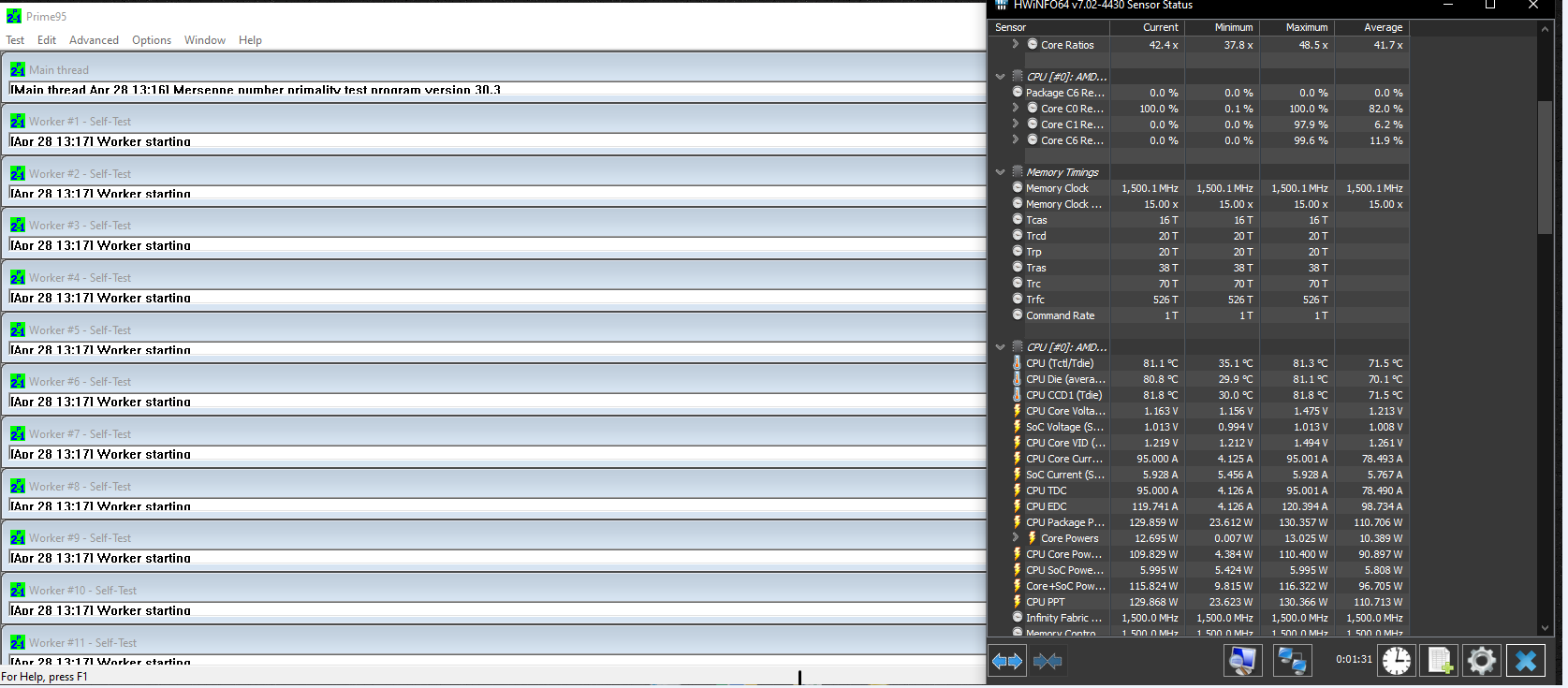Click the Maximum column header
The height and width of the screenshot is (688, 1568).
(1297, 27)
